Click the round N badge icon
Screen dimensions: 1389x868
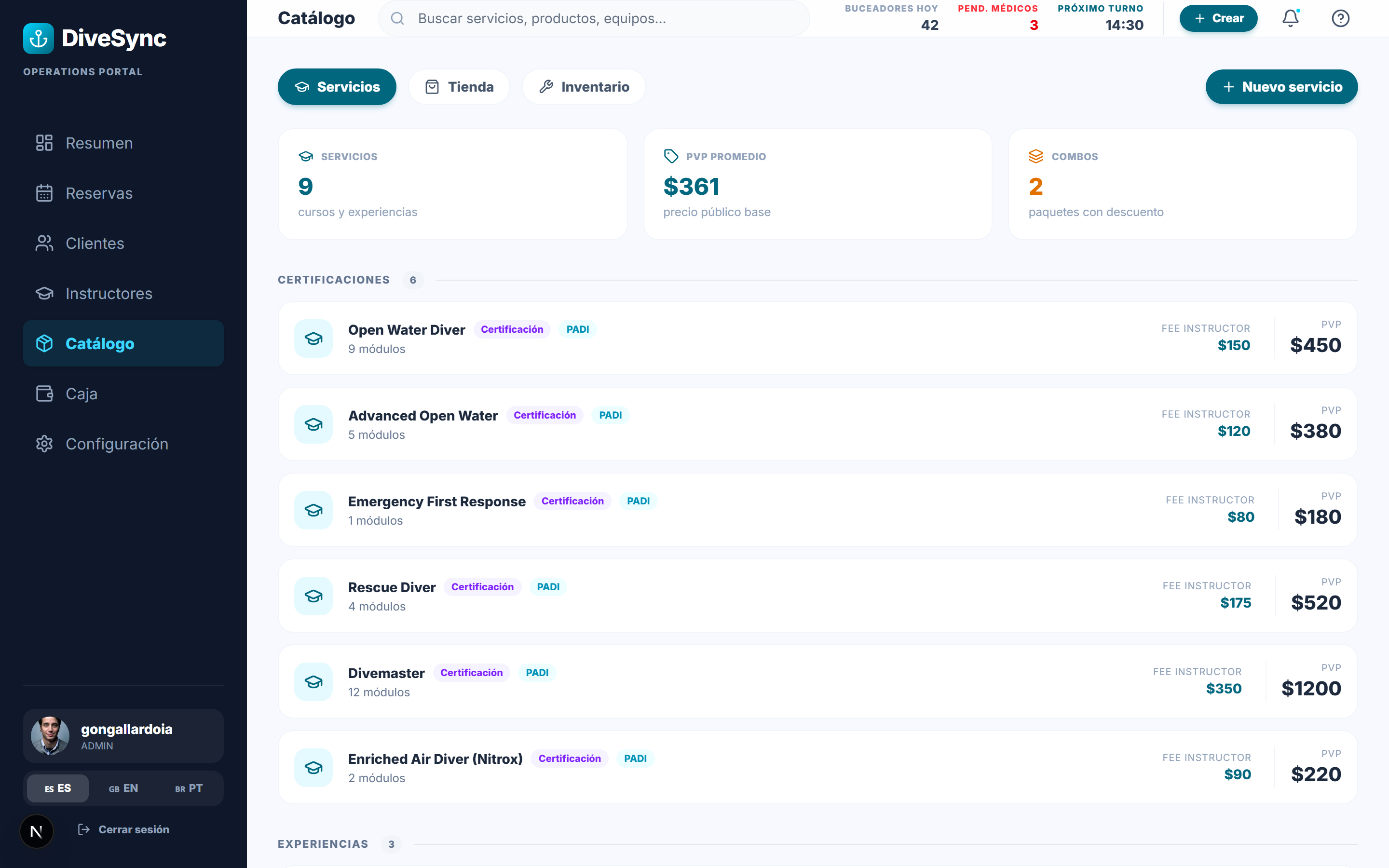click(36, 831)
